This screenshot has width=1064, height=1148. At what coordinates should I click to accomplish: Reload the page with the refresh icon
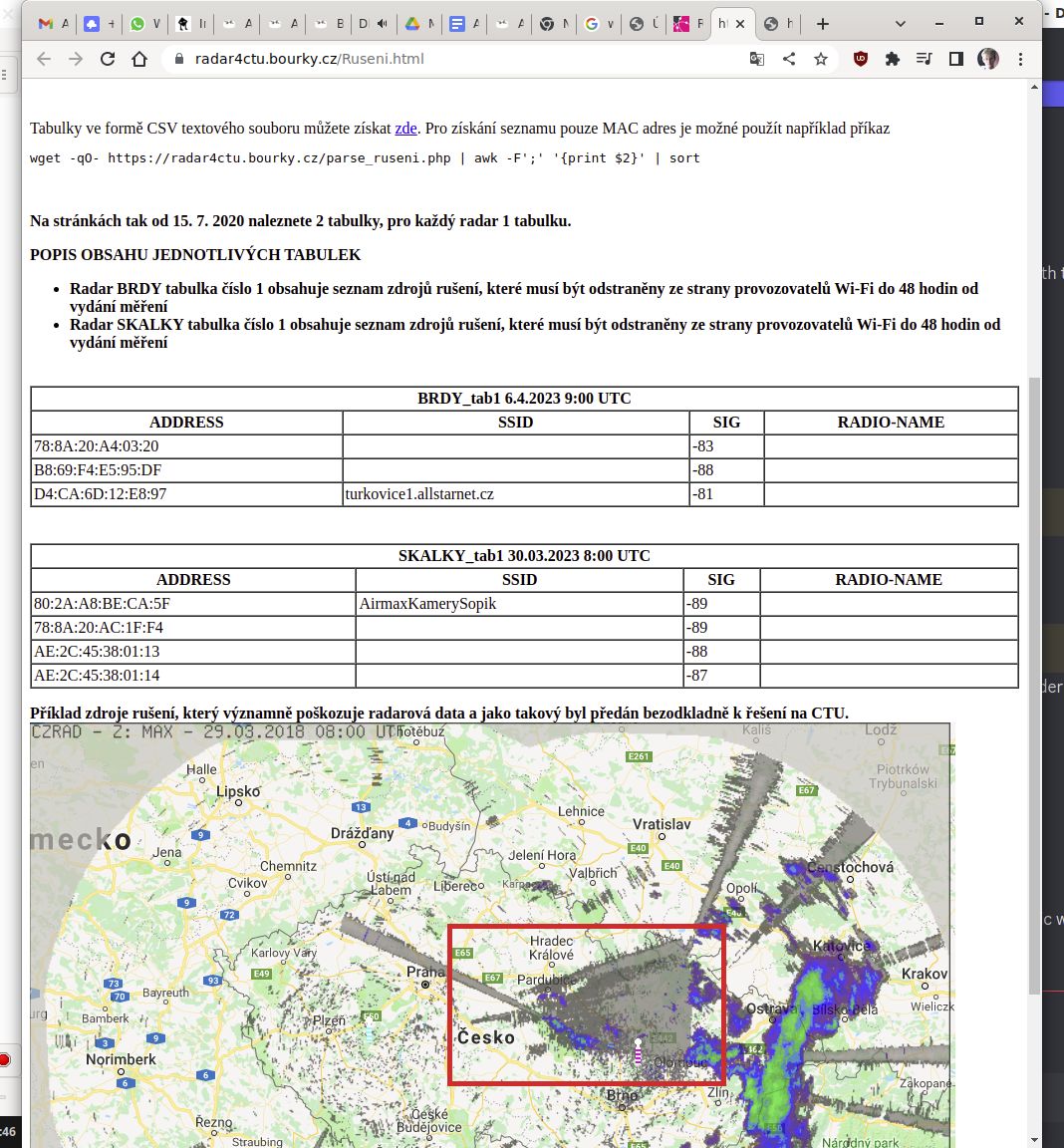point(108,59)
